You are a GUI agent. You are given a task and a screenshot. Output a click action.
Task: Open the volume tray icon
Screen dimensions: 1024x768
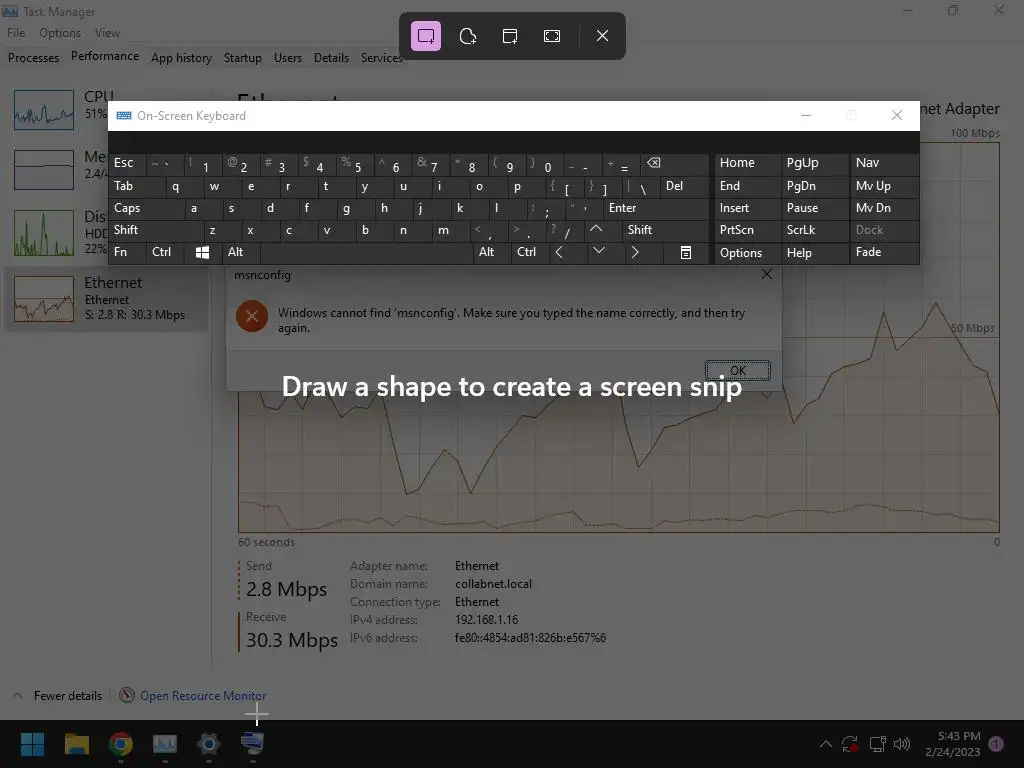[x=902, y=744]
